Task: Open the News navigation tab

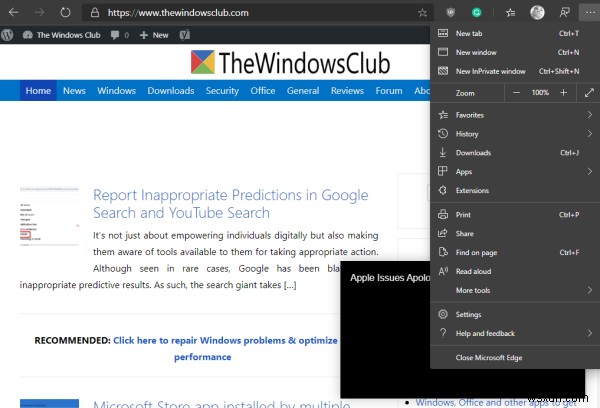Action: click(x=74, y=91)
